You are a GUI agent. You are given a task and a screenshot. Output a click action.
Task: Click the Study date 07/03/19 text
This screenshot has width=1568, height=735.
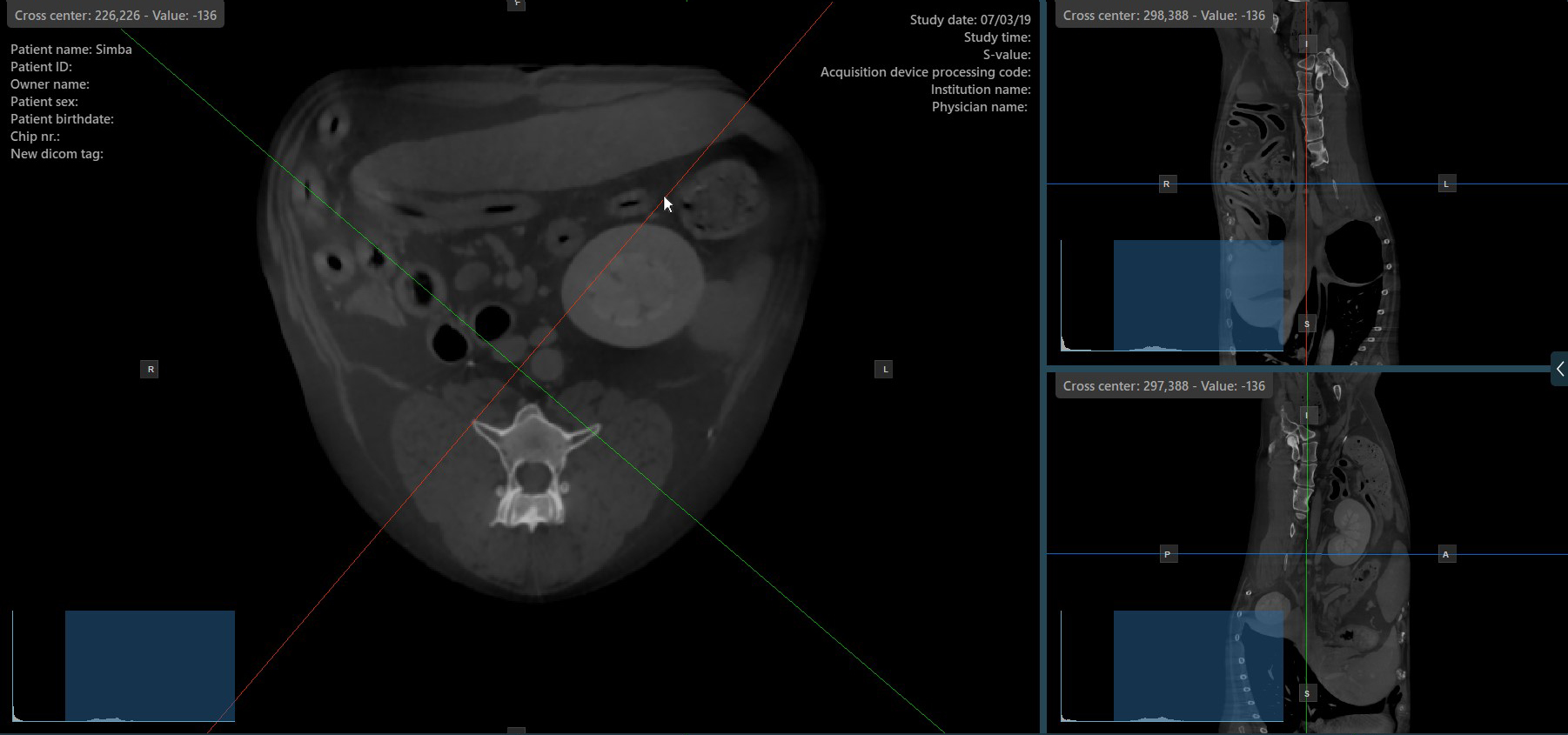(969, 20)
